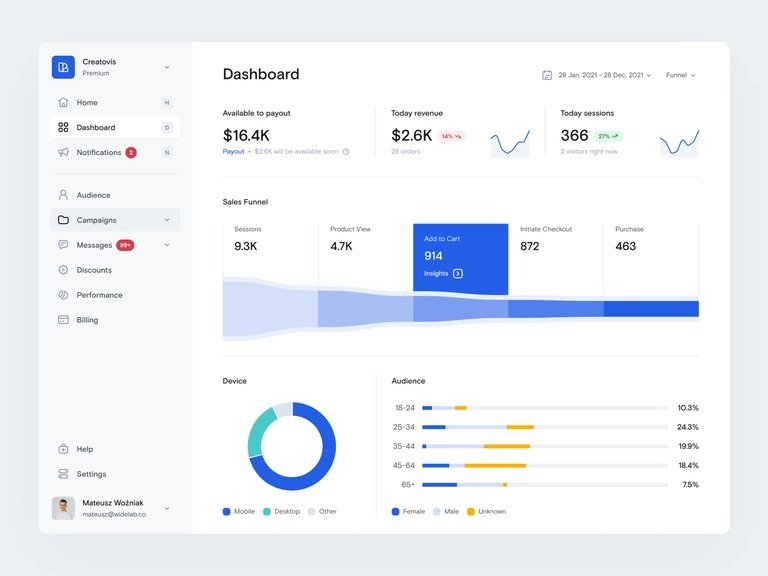
Task: Click the Performance icon in sidebar
Action: [x=63, y=295]
